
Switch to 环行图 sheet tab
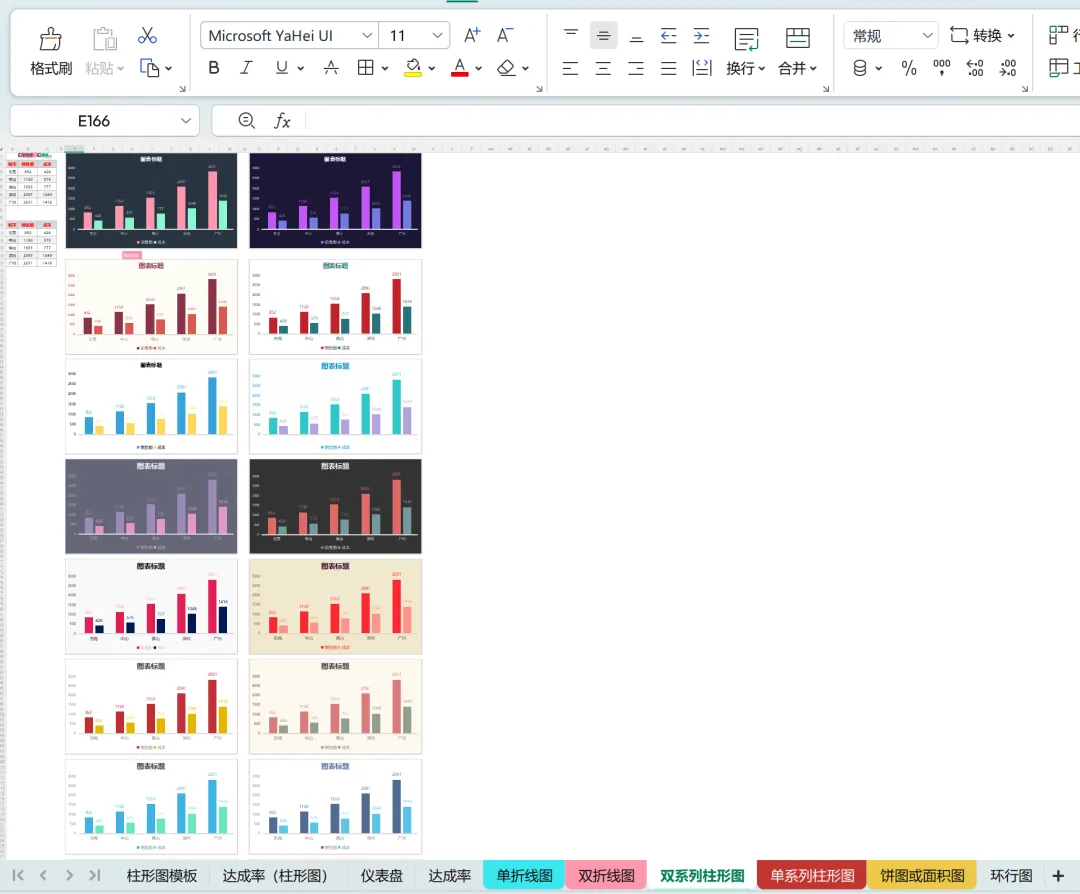coord(1011,875)
